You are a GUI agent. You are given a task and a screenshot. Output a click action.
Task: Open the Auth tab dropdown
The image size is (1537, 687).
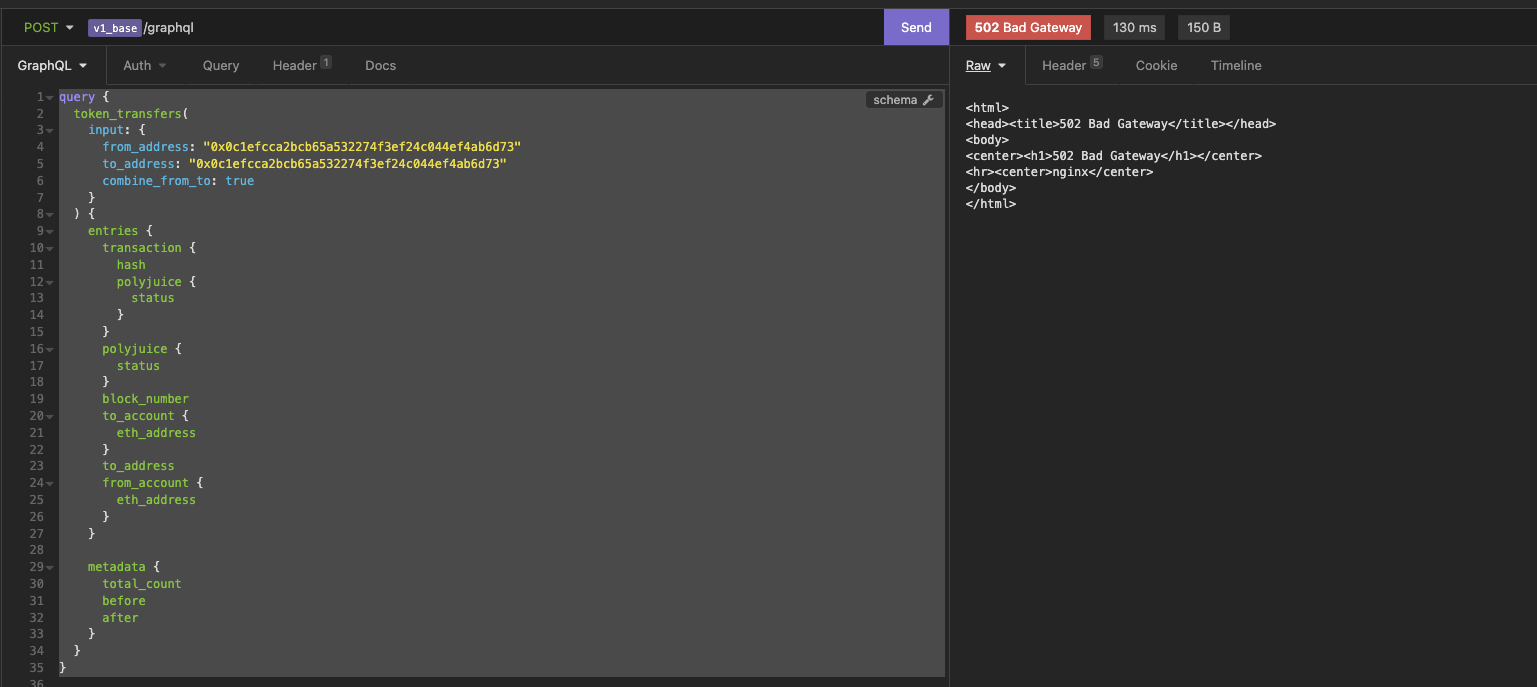click(x=145, y=65)
